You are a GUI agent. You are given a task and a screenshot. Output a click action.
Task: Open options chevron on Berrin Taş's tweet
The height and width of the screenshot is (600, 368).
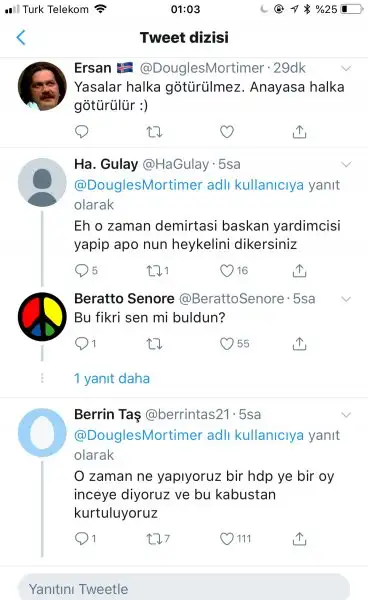[346, 415]
